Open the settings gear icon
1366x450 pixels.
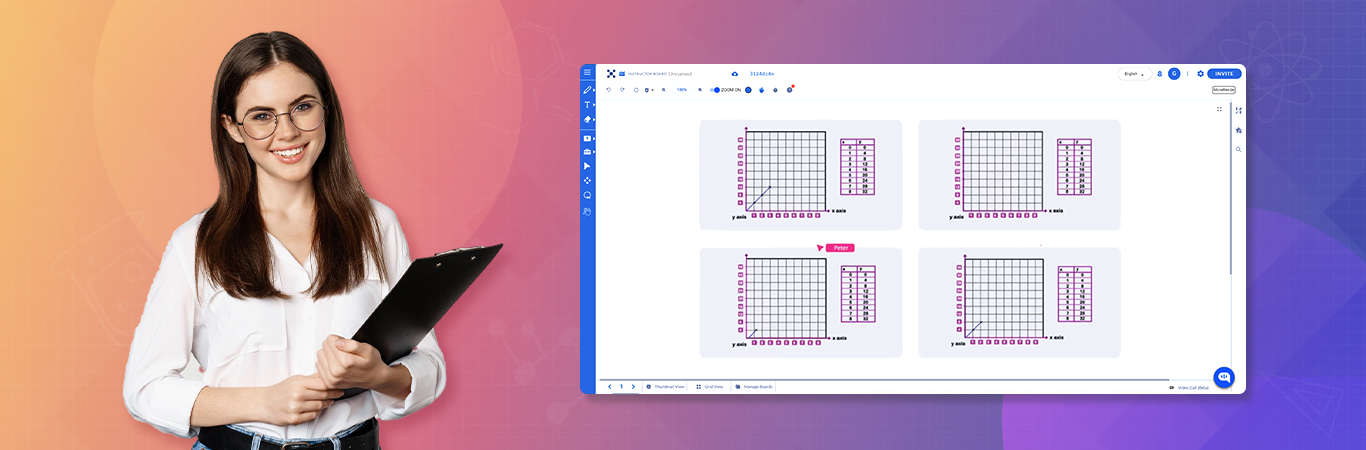click(x=1200, y=74)
